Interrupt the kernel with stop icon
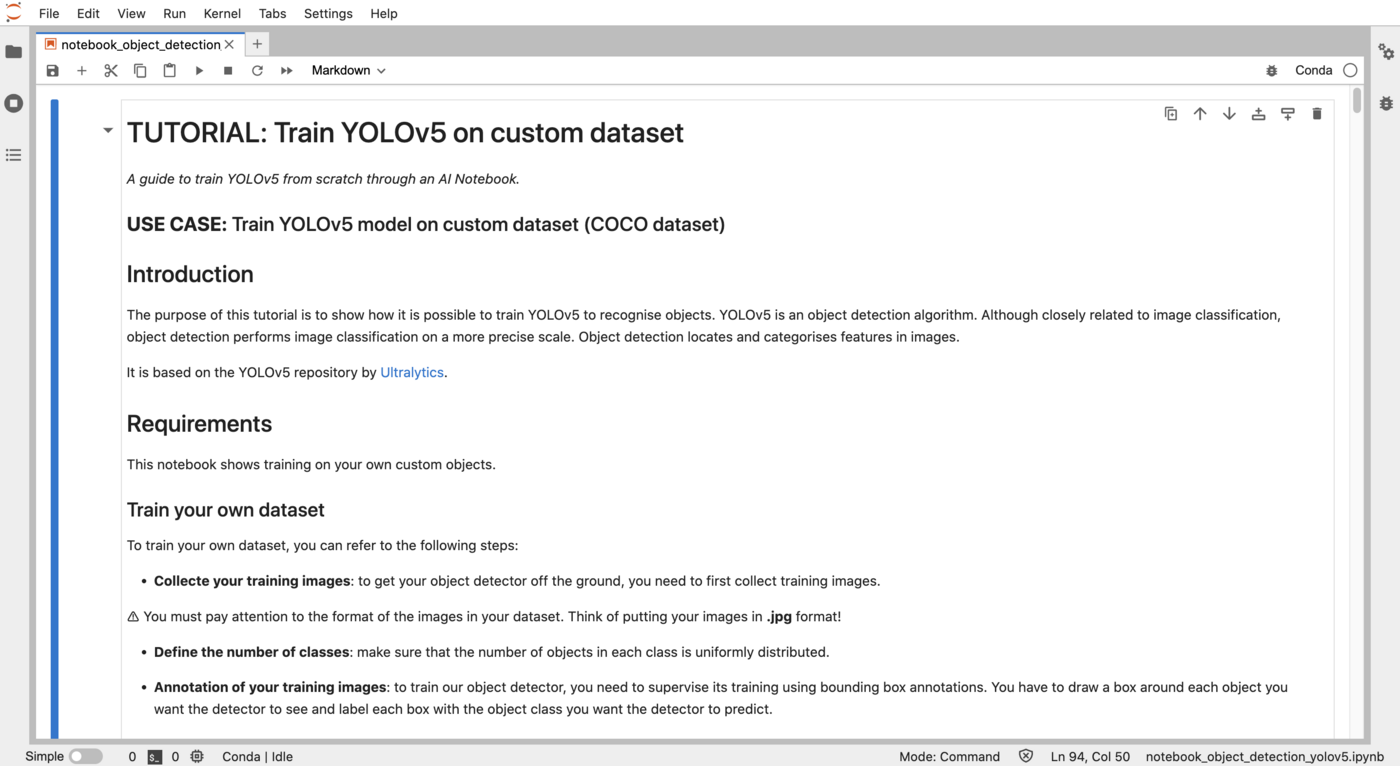Viewport: 1400px width, 766px height. [x=228, y=71]
